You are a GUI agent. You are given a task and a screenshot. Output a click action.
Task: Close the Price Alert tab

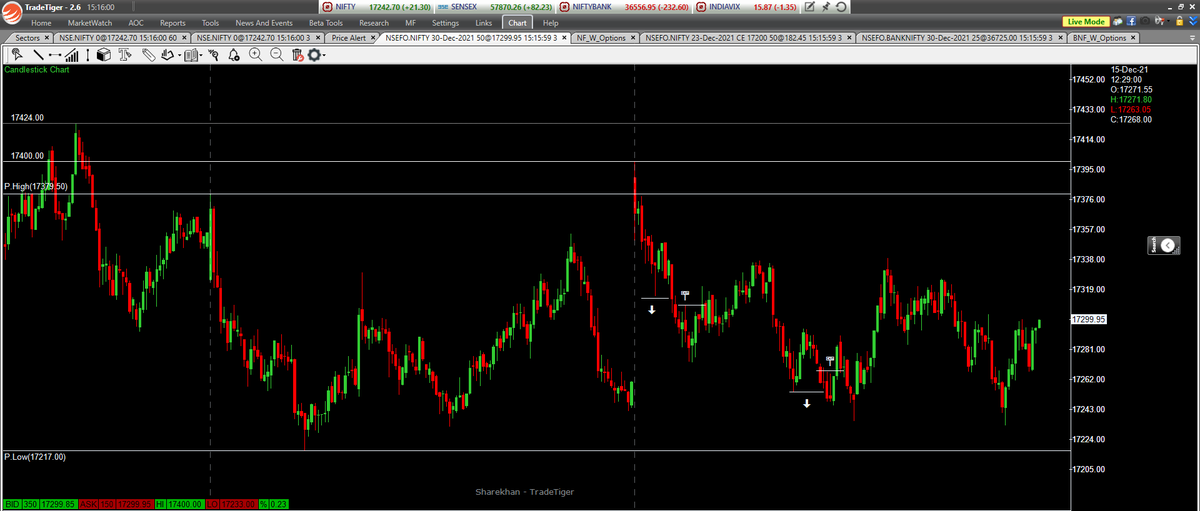click(375, 38)
